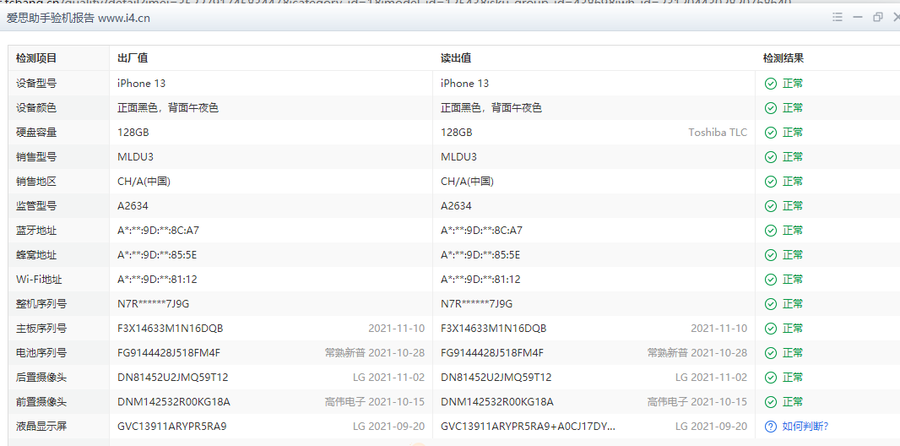Click the green check icon for 电池序列号
The width and height of the screenshot is (900, 446).
point(770,353)
